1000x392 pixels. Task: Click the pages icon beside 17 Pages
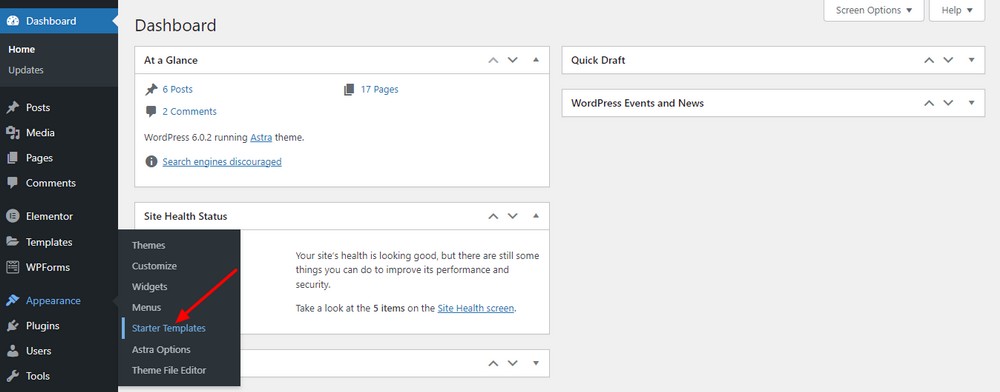click(x=349, y=90)
